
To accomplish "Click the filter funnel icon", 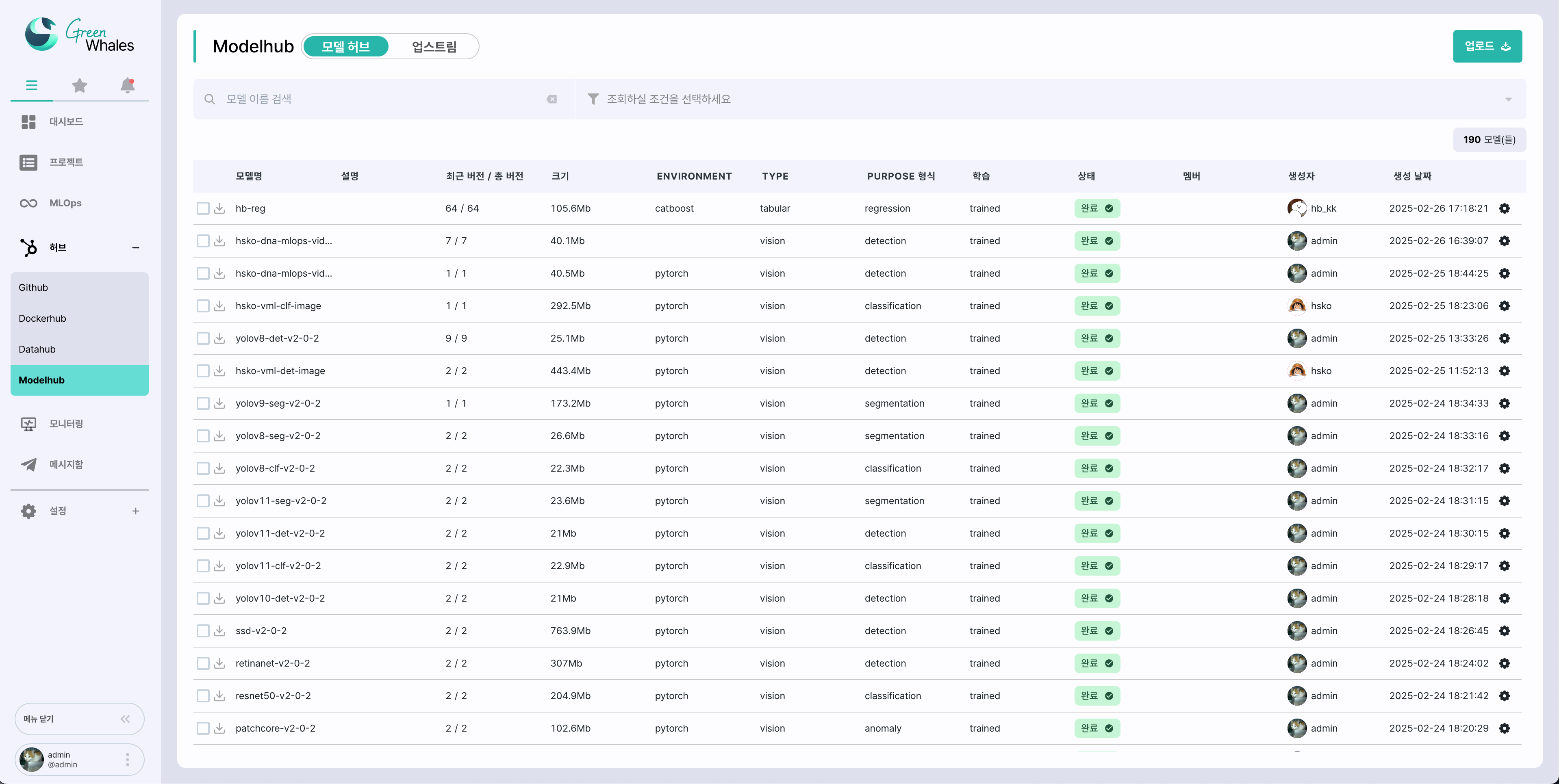I will click(593, 99).
